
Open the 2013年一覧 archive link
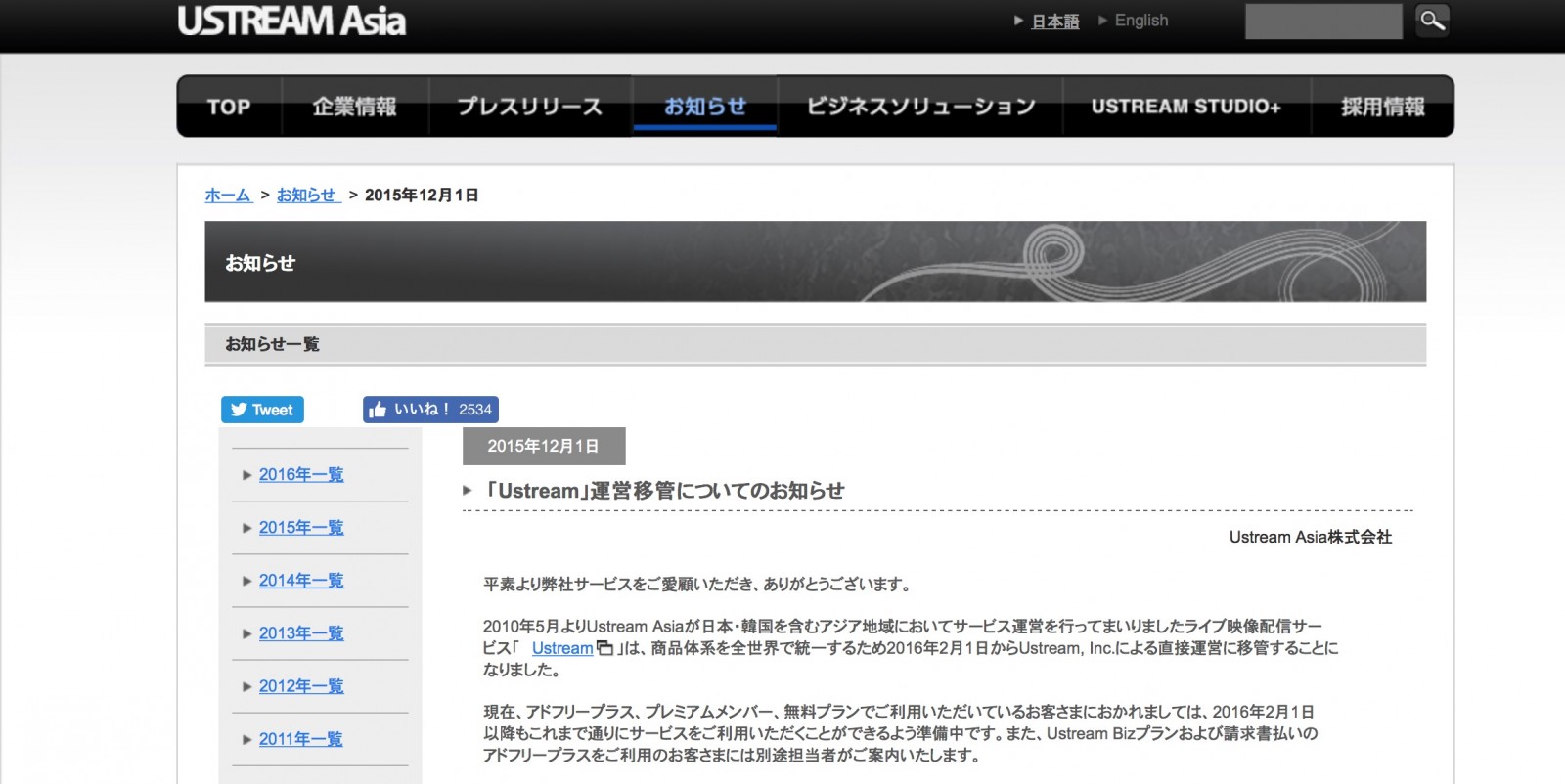301,632
